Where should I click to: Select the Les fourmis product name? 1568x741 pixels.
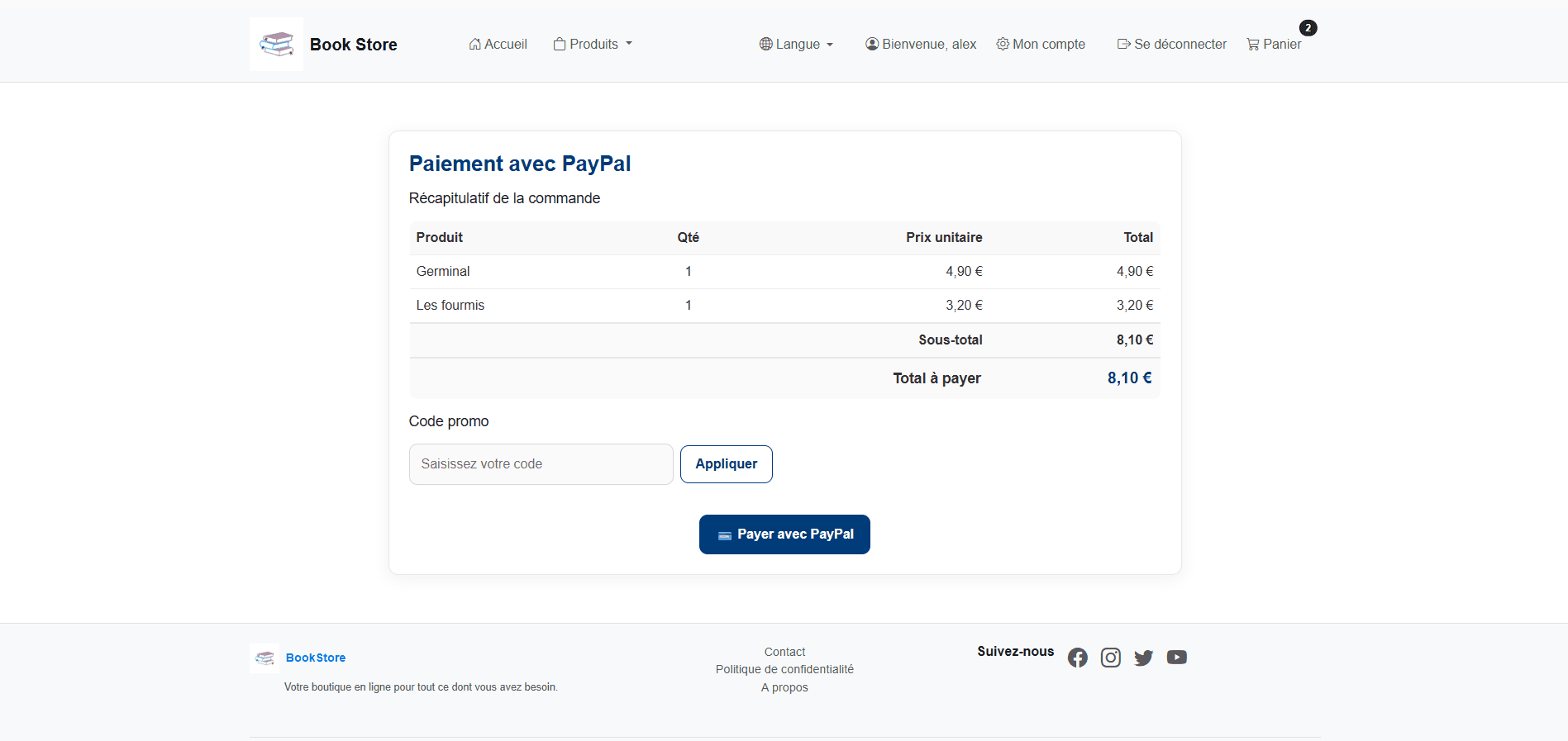tap(450, 306)
